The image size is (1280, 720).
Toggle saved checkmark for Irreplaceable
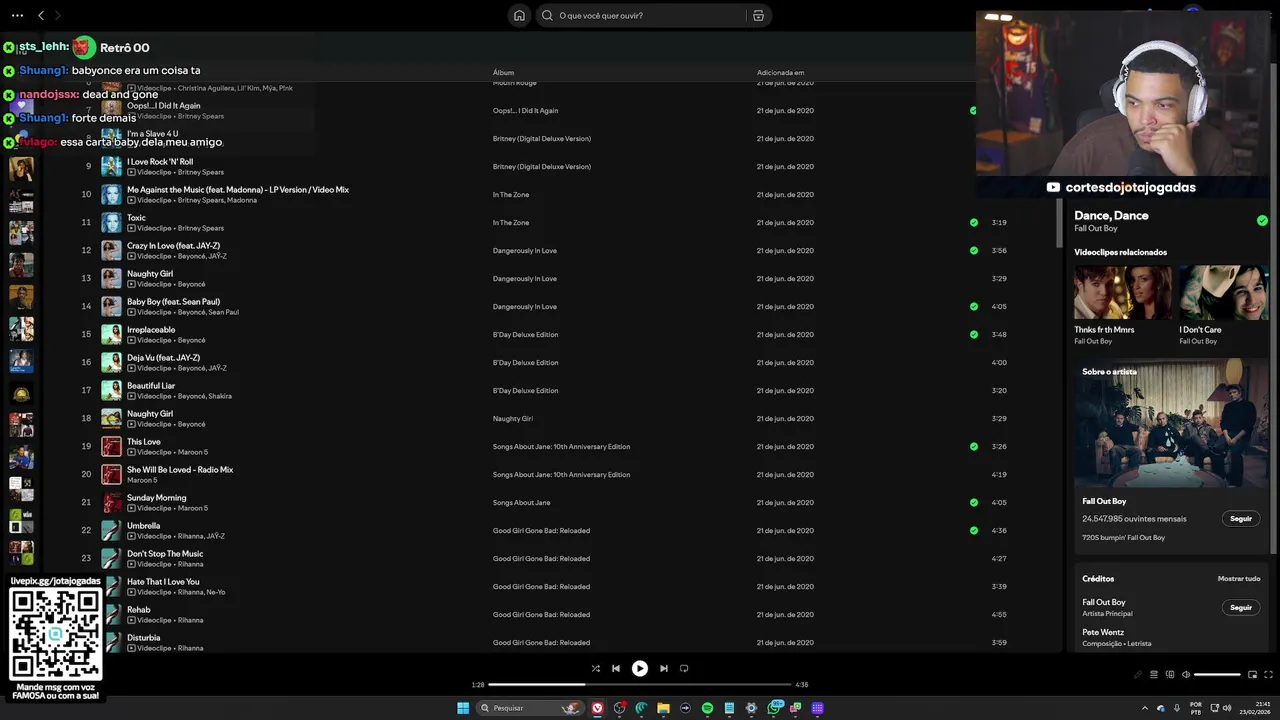tap(973, 334)
